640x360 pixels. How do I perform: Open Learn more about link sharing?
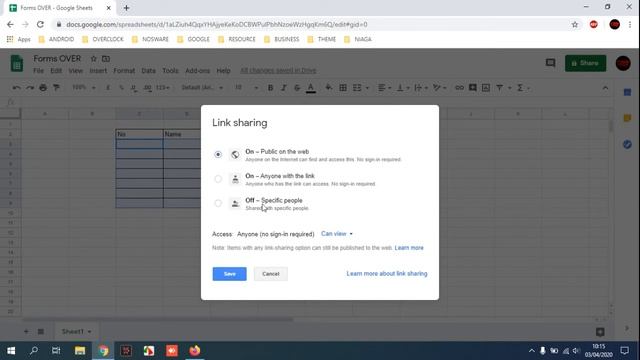pyautogui.click(x=387, y=273)
